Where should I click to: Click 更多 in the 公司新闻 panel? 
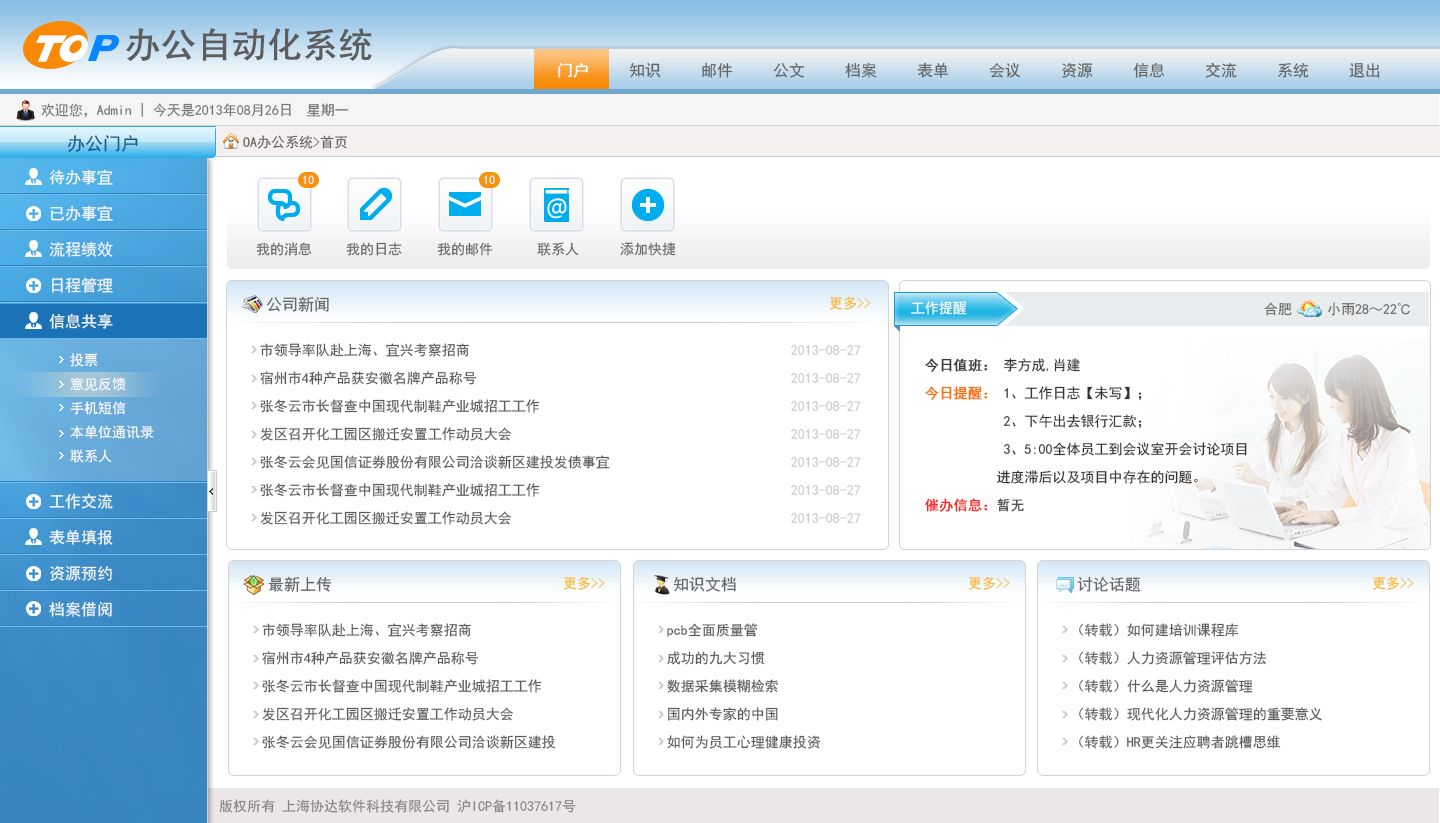click(x=850, y=303)
